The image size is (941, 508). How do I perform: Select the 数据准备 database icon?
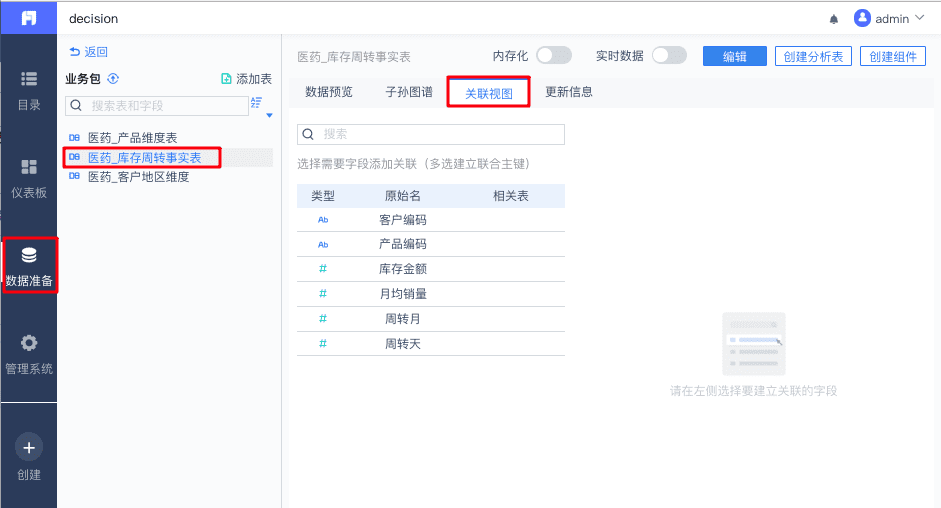pos(29,256)
